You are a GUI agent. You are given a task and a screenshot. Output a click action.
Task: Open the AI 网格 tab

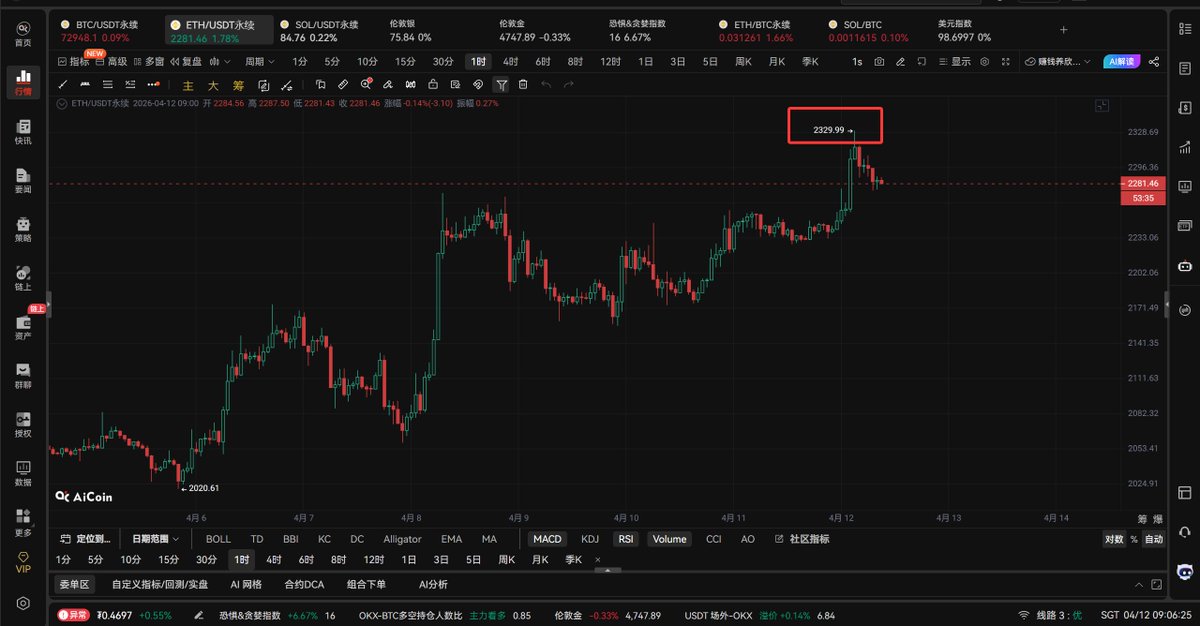coord(245,584)
